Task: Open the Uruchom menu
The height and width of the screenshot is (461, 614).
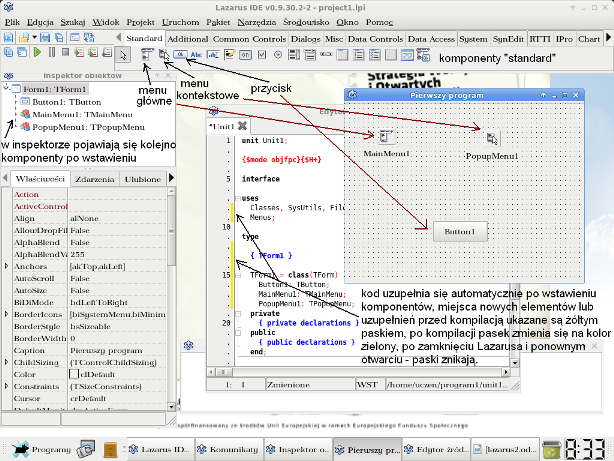Action: [x=181, y=22]
